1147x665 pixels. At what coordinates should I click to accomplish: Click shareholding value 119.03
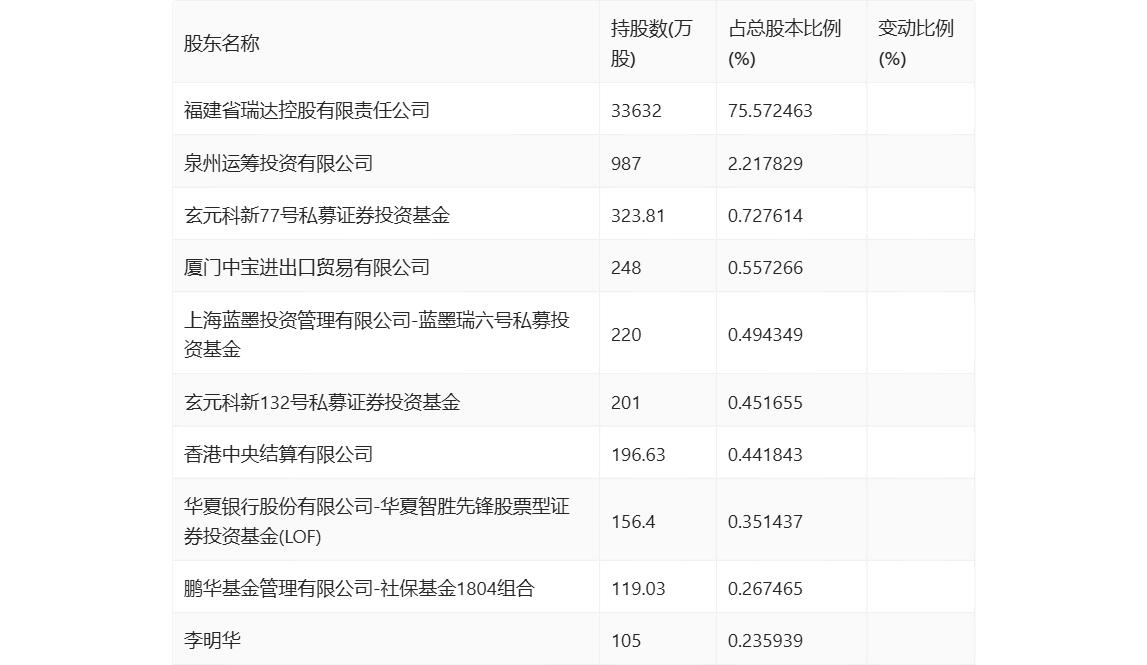(638, 588)
